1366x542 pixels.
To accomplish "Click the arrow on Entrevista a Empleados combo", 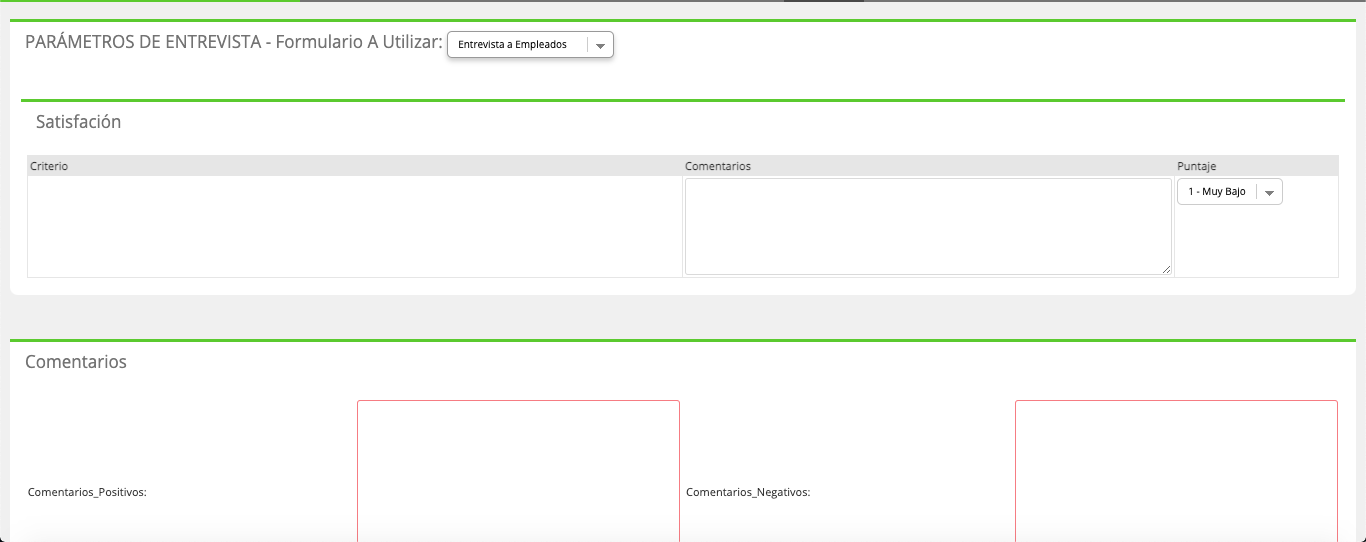I will tap(600, 45).
